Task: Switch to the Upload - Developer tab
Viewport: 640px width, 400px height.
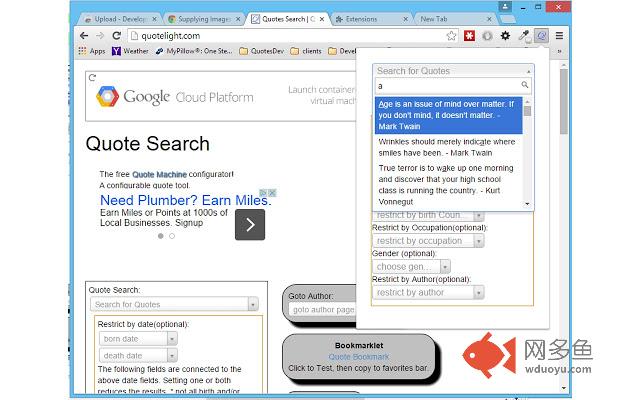Action: tap(119, 19)
